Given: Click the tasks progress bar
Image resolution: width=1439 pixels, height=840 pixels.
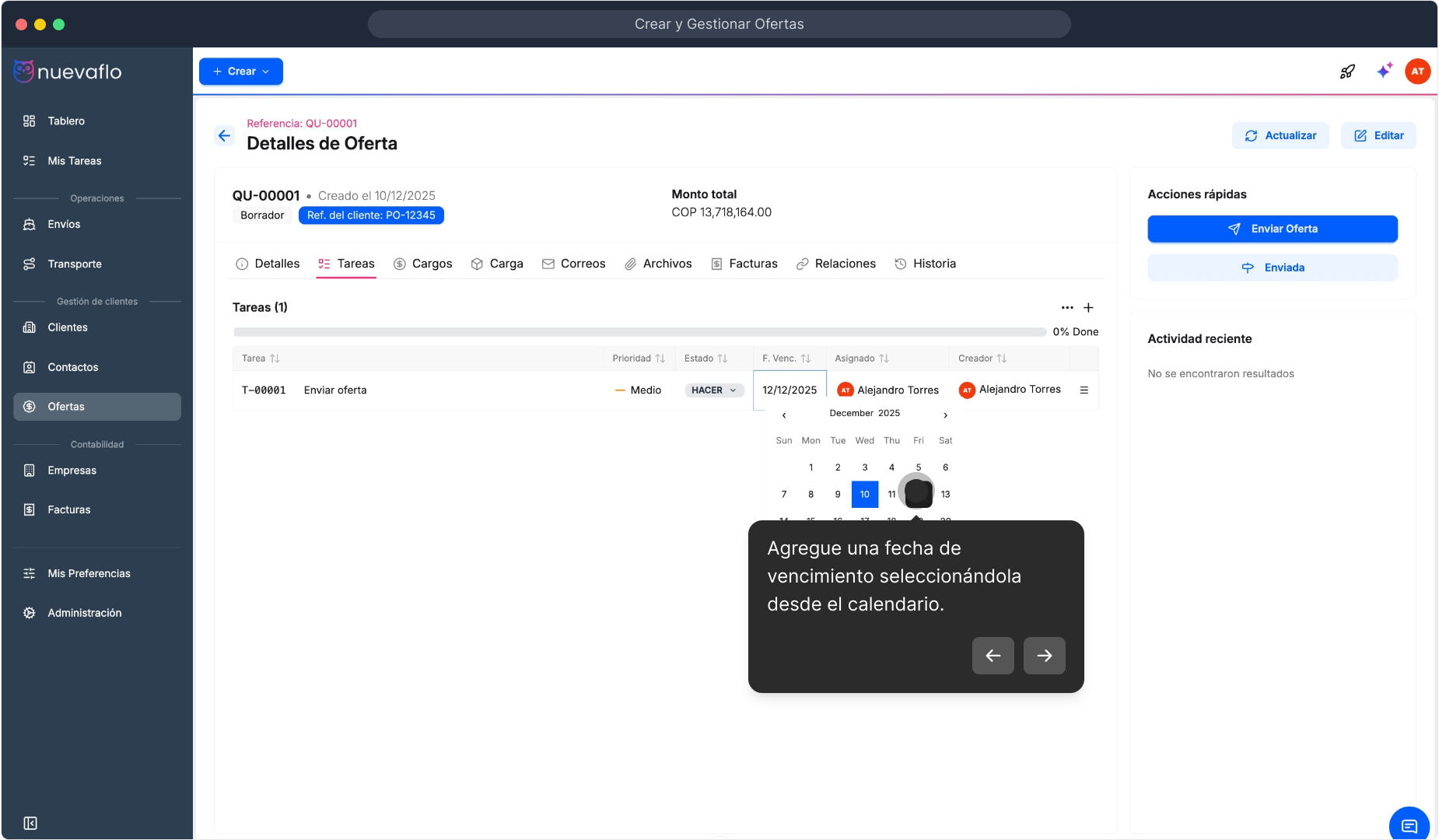Looking at the screenshot, I should pyautogui.click(x=639, y=332).
